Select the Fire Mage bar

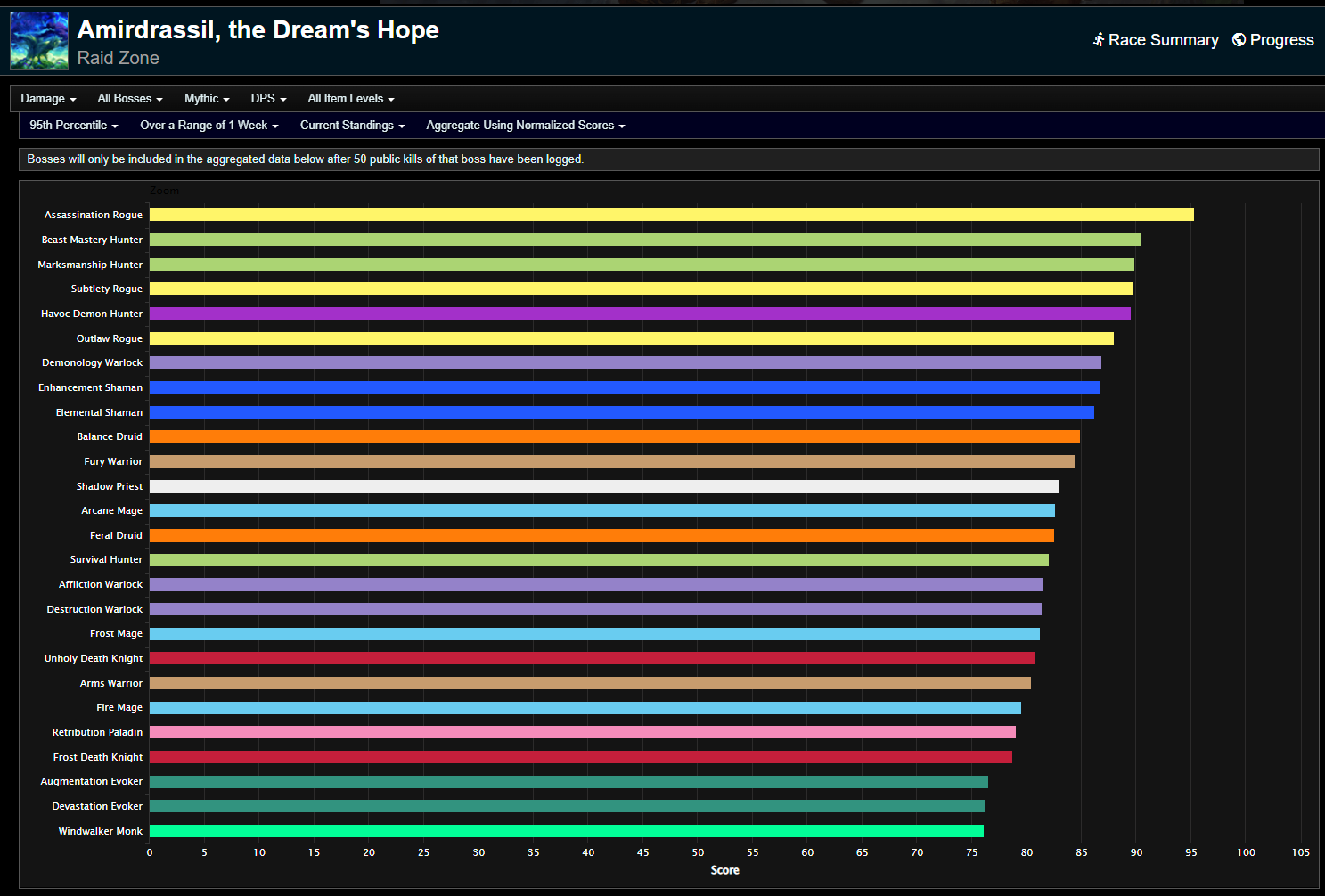(x=585, y=708)
